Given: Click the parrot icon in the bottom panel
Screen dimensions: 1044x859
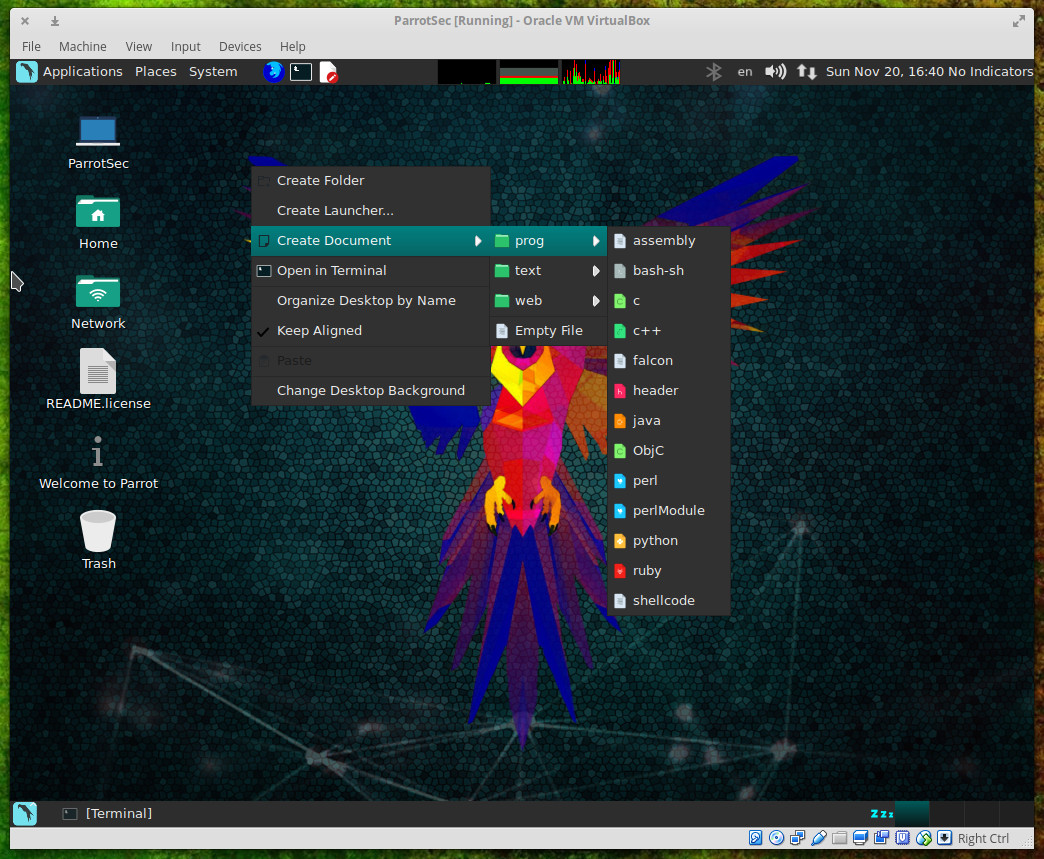Looking at the screenshot, I should (x=25, y=813).
